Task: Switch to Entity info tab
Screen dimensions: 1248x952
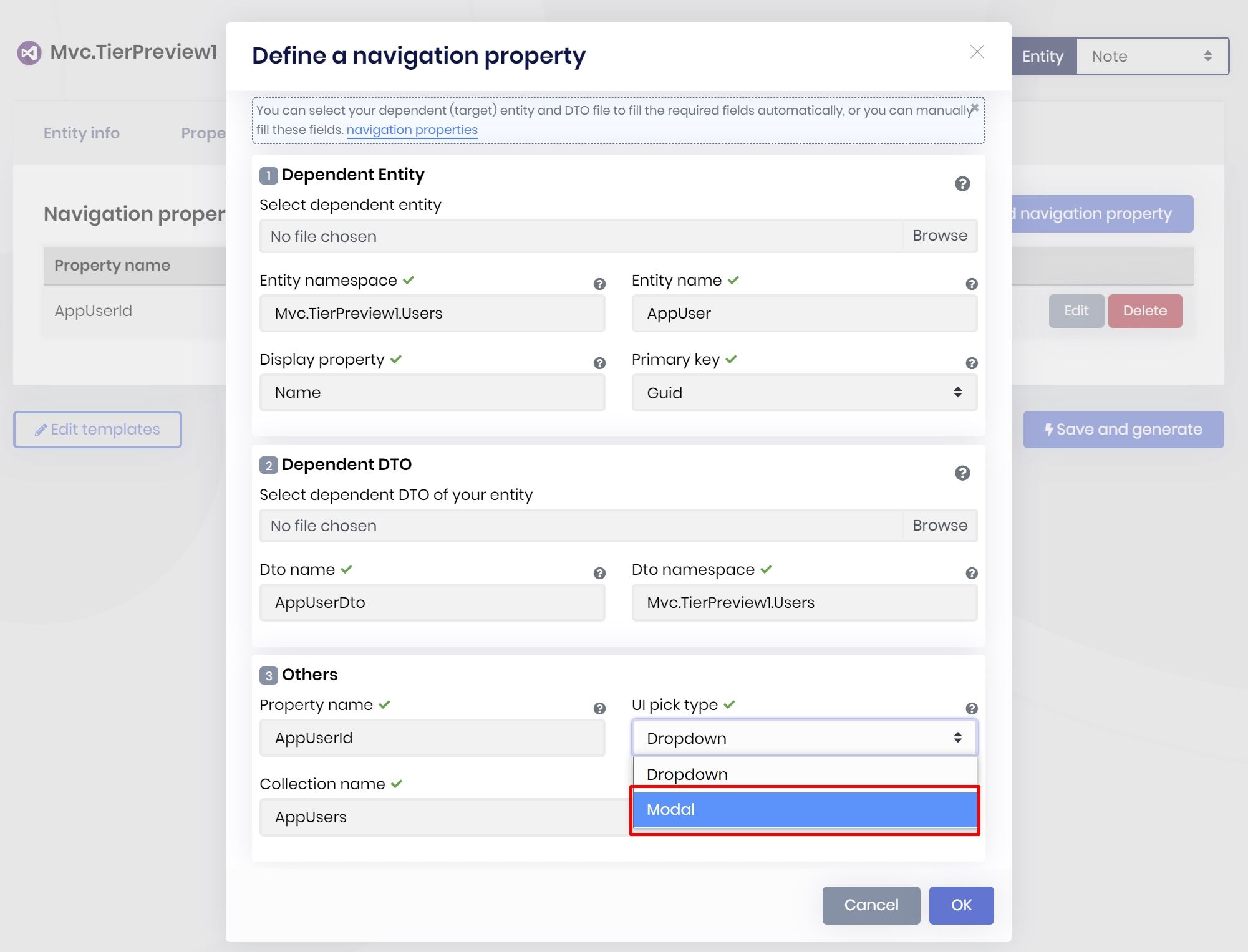Action: (x=82, y=133)
